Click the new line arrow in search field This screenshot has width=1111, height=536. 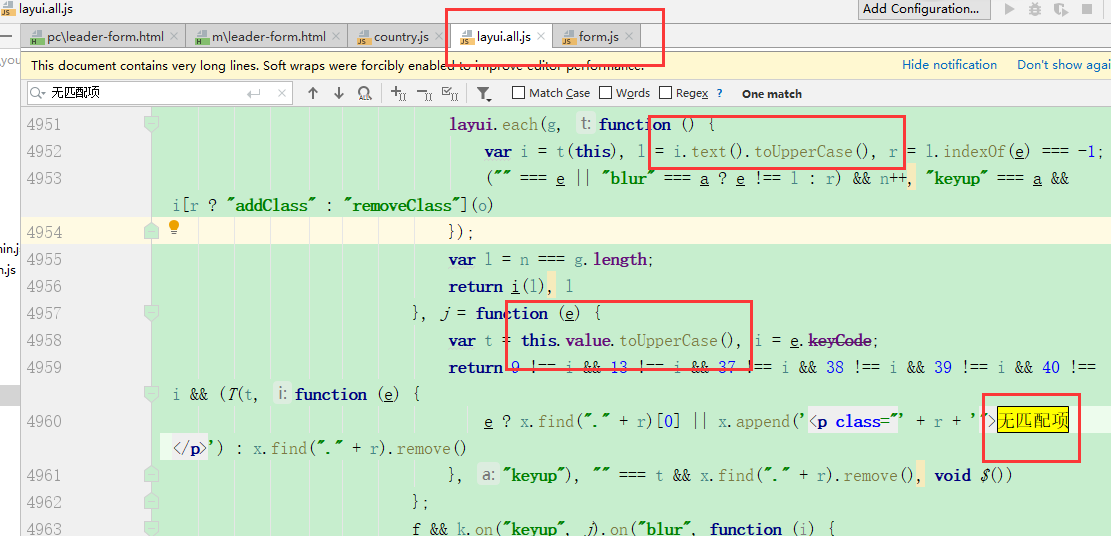click(254, 93)
